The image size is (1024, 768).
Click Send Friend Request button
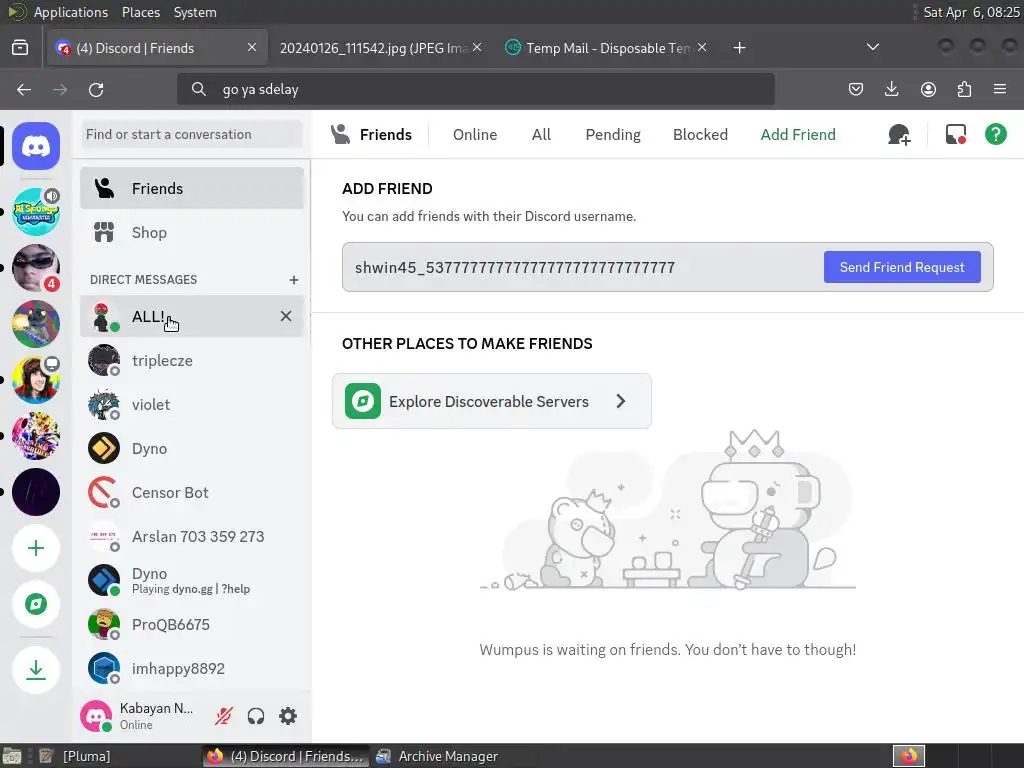(902, 267)
